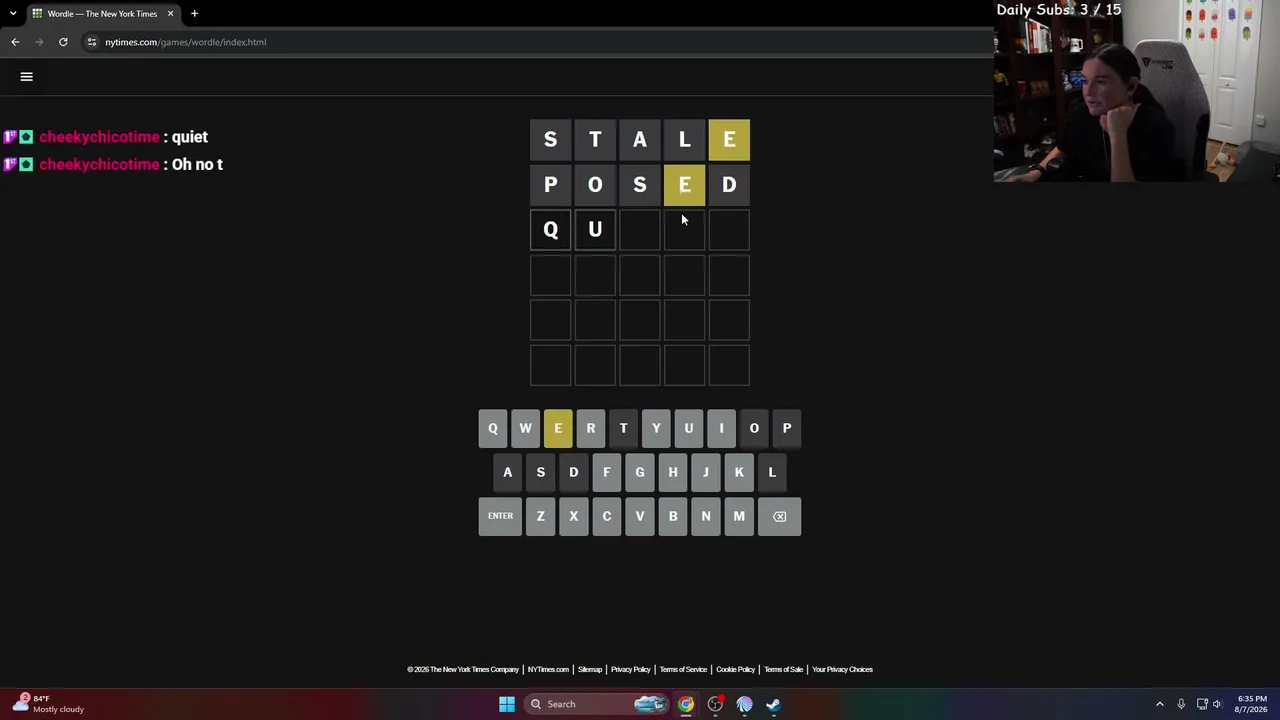This screenshot has height=720, width=1280.
Task: Tap the T key on the on-screen keyboard
Action: click(623, 428)
